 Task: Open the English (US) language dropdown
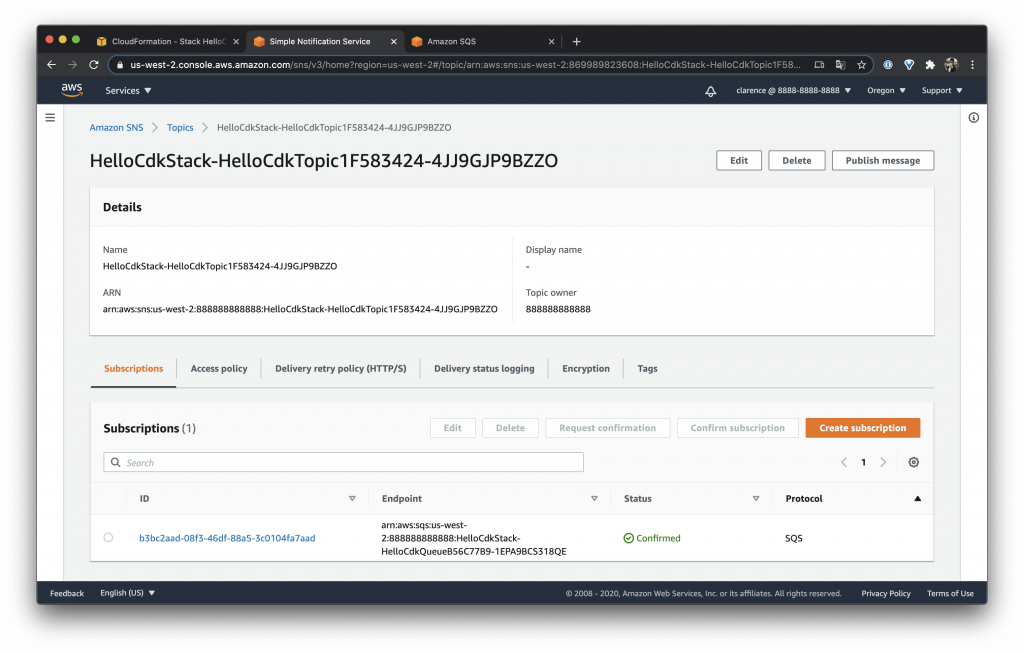[127, 593]
